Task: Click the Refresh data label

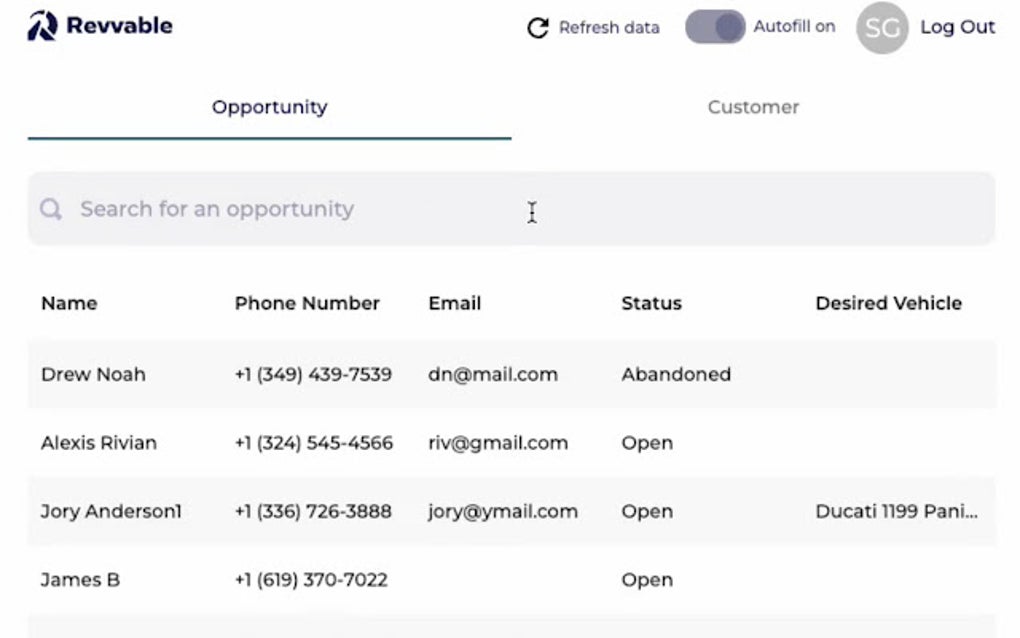Action: click(x=609, y=28)
